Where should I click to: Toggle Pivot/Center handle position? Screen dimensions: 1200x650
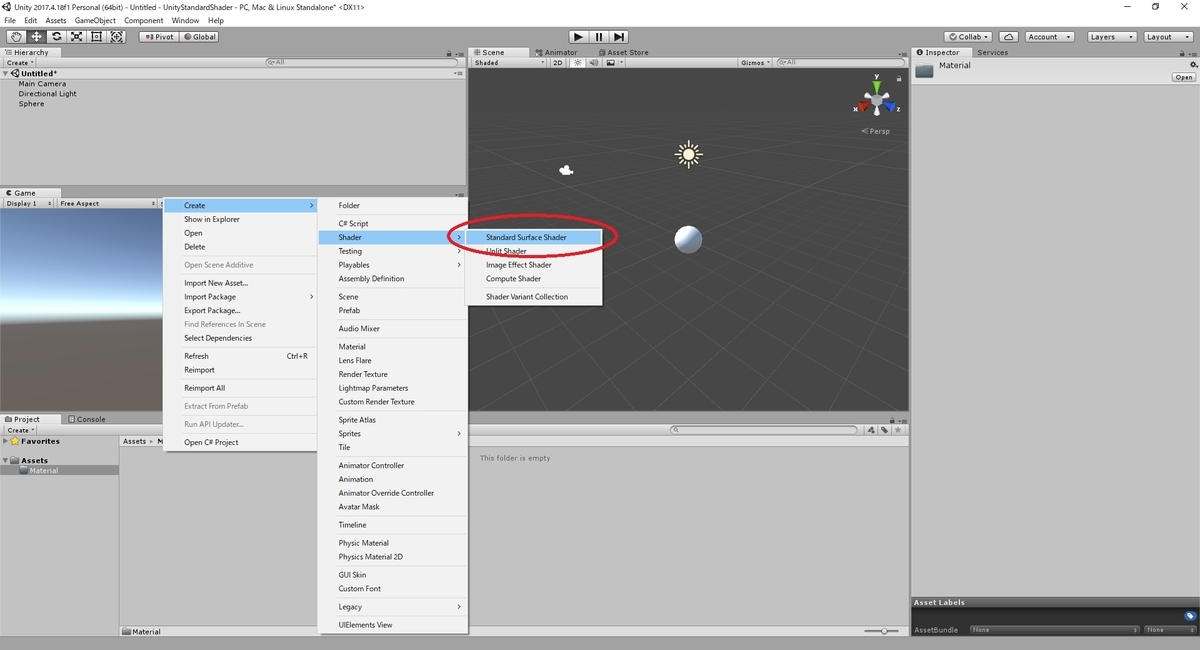(x=158, y=37)
